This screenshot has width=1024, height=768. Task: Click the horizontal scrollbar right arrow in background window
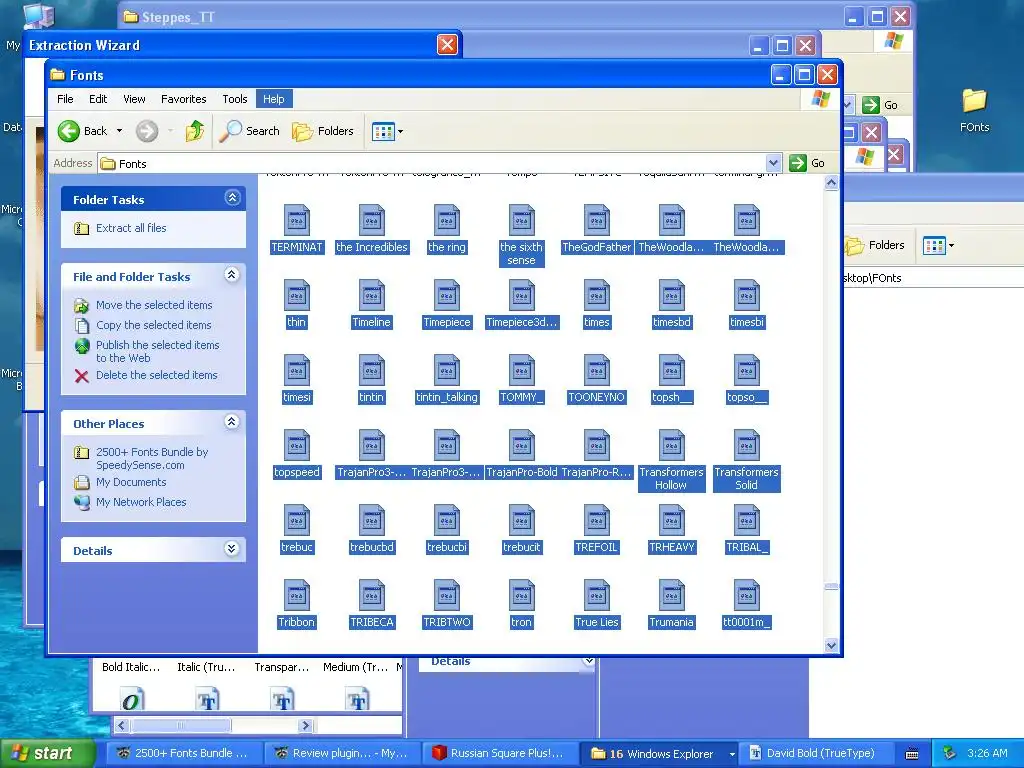[305, 726]
